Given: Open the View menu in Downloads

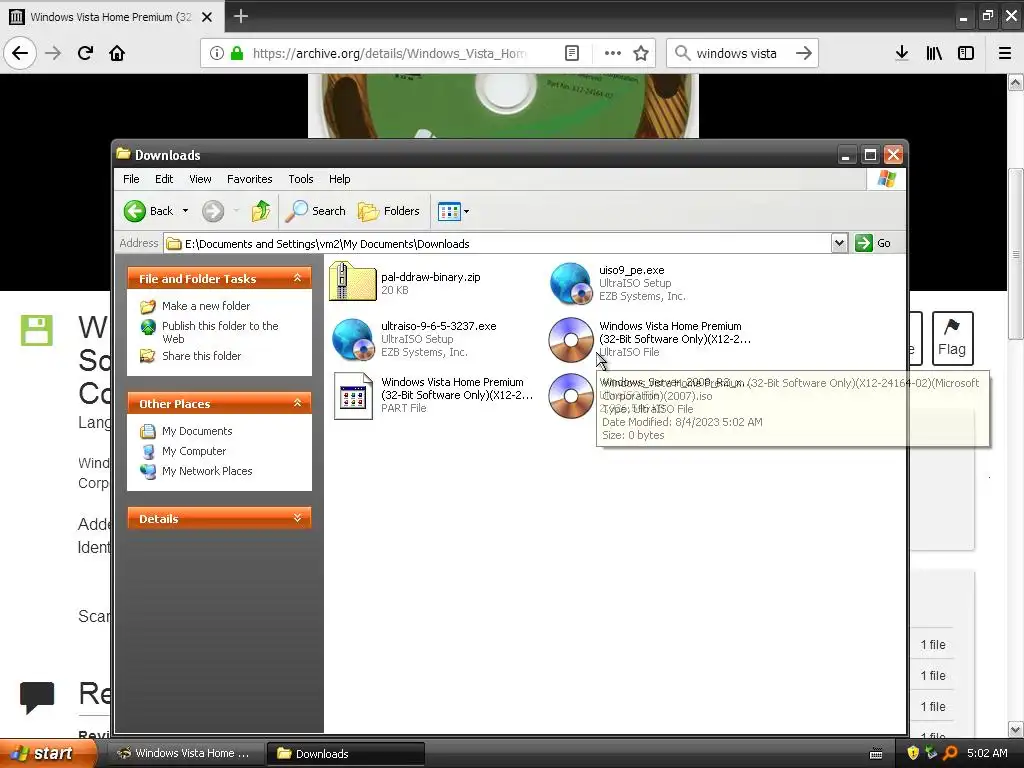Looking at the screenshot, I should coord(200,179).
